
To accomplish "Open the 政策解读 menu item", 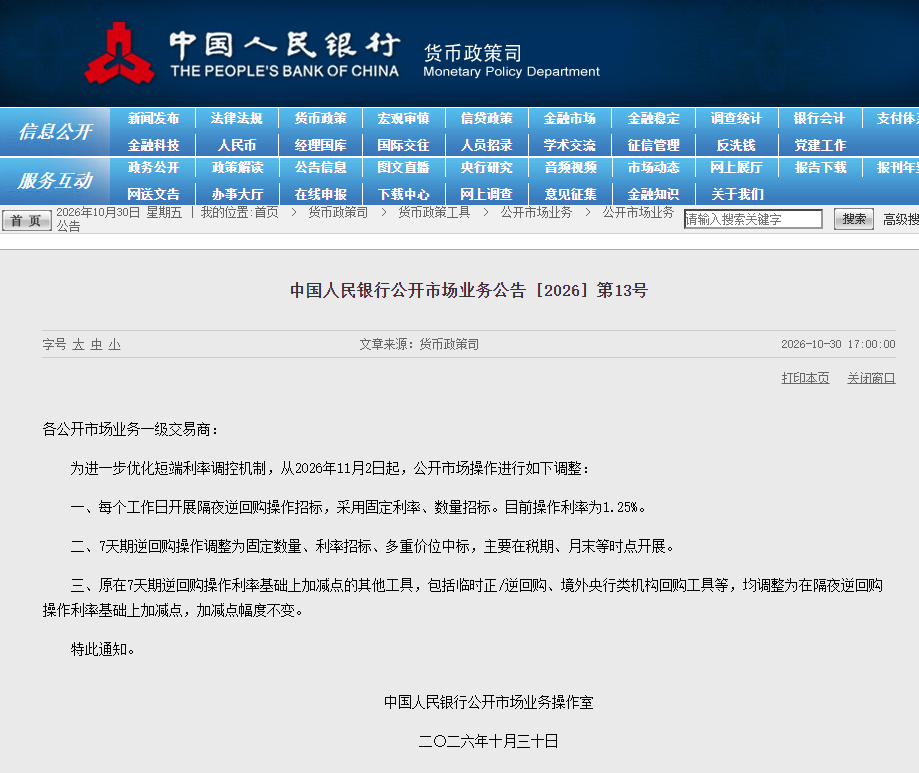I will [237, 168].
